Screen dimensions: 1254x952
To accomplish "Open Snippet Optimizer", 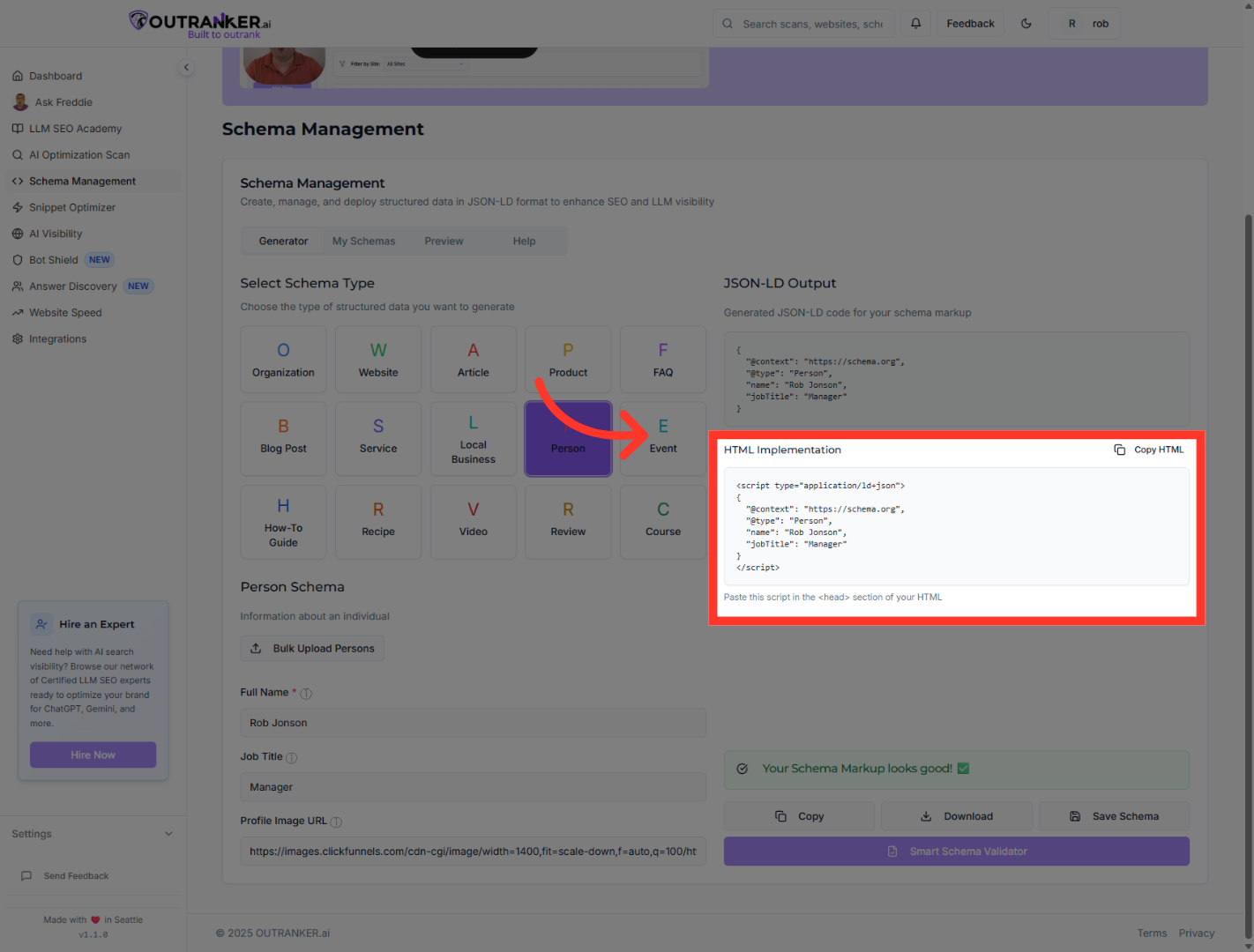I will tap(93, 208).
